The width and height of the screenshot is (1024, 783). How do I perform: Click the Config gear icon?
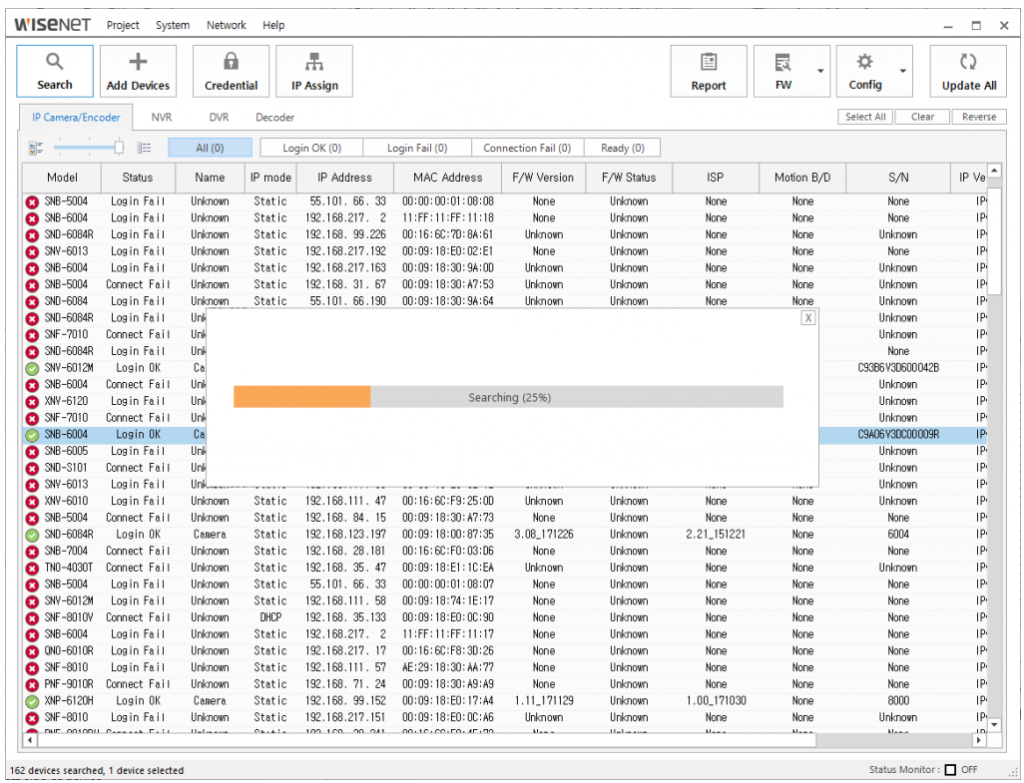[865, 70]
